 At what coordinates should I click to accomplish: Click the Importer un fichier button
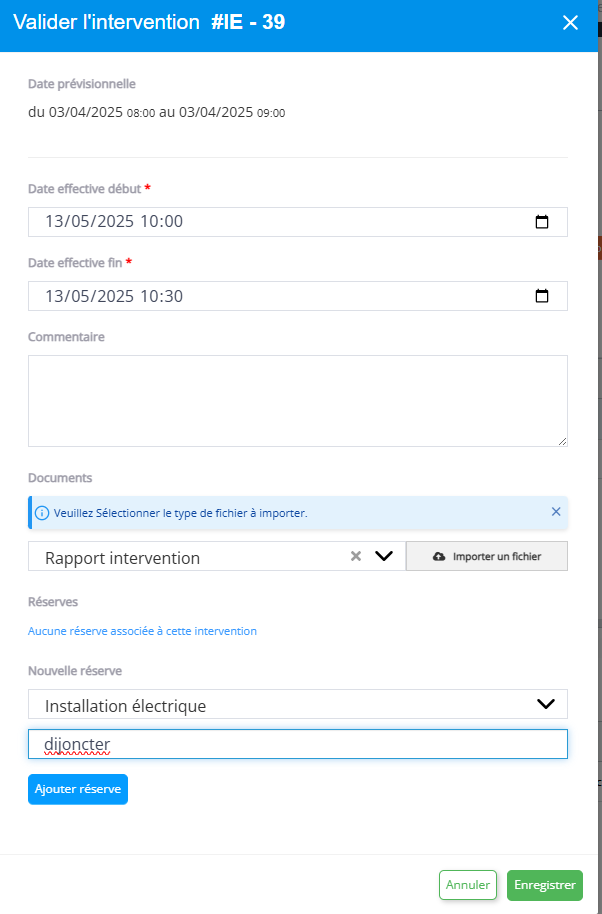tap(487, 556)
